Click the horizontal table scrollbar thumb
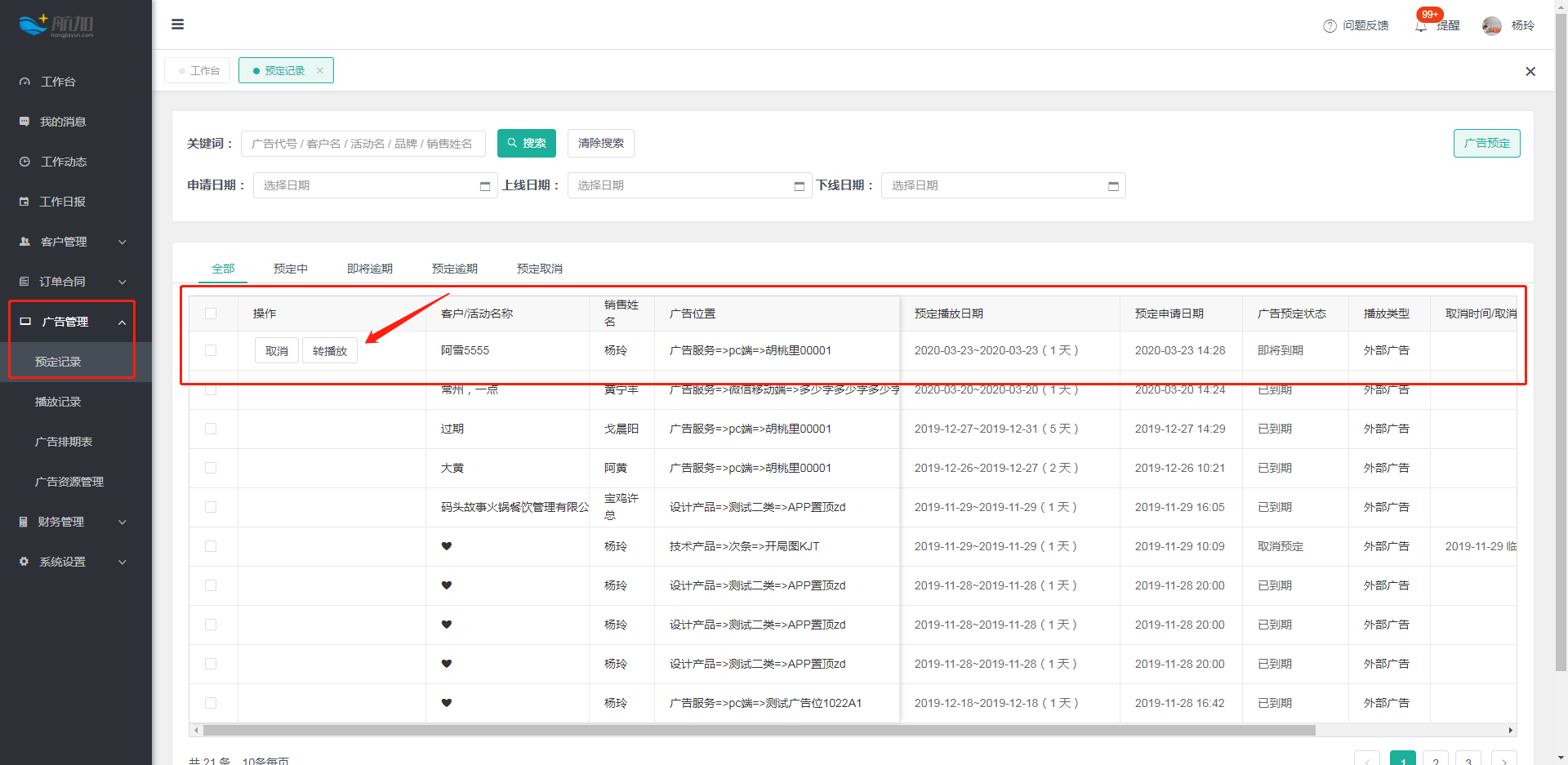 pos(759,731)
